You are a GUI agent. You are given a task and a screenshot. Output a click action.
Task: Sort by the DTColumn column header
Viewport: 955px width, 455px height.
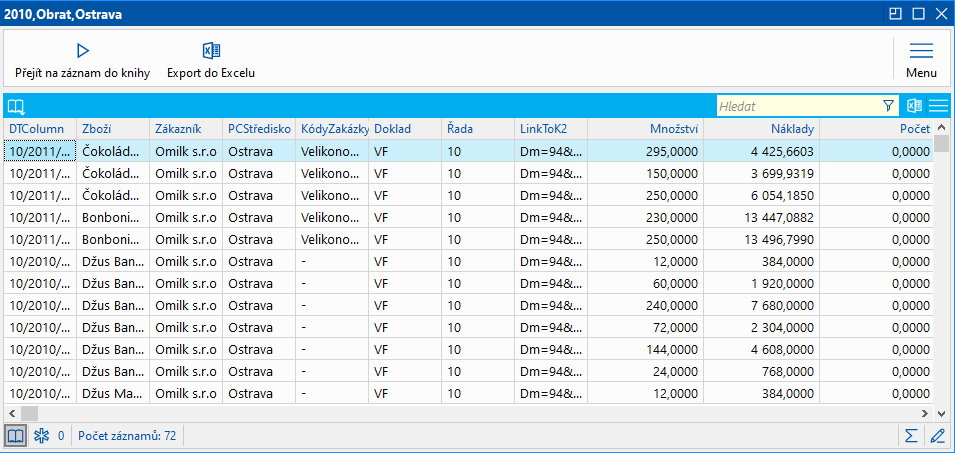40,129
